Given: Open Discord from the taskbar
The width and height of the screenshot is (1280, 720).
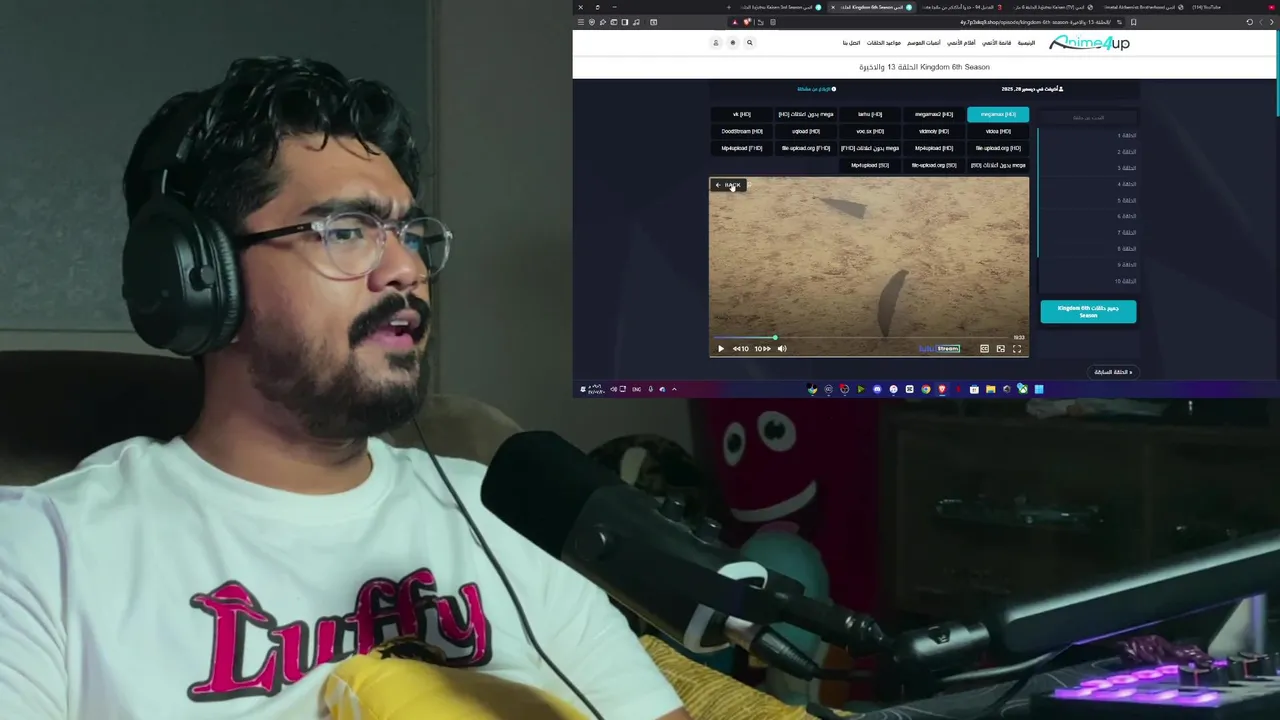Looking at the screenshot, I should click(x=877, y=389).
